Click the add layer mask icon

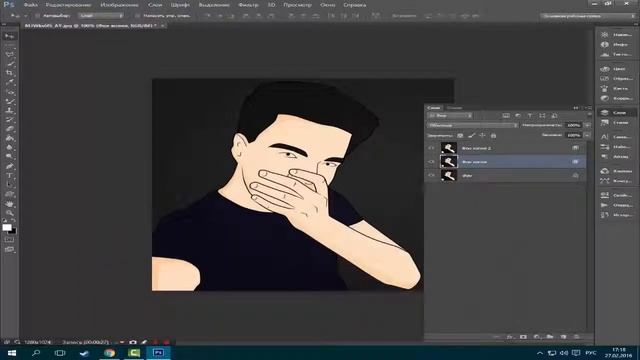[x=523, y=337]
